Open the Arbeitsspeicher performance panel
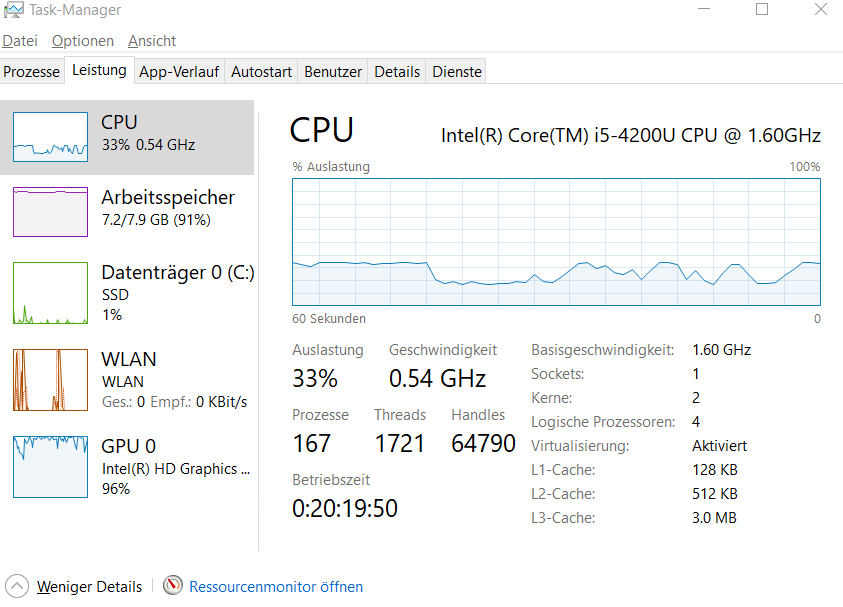The height and width of the screenshot is (607, 843). pos(127,211)
